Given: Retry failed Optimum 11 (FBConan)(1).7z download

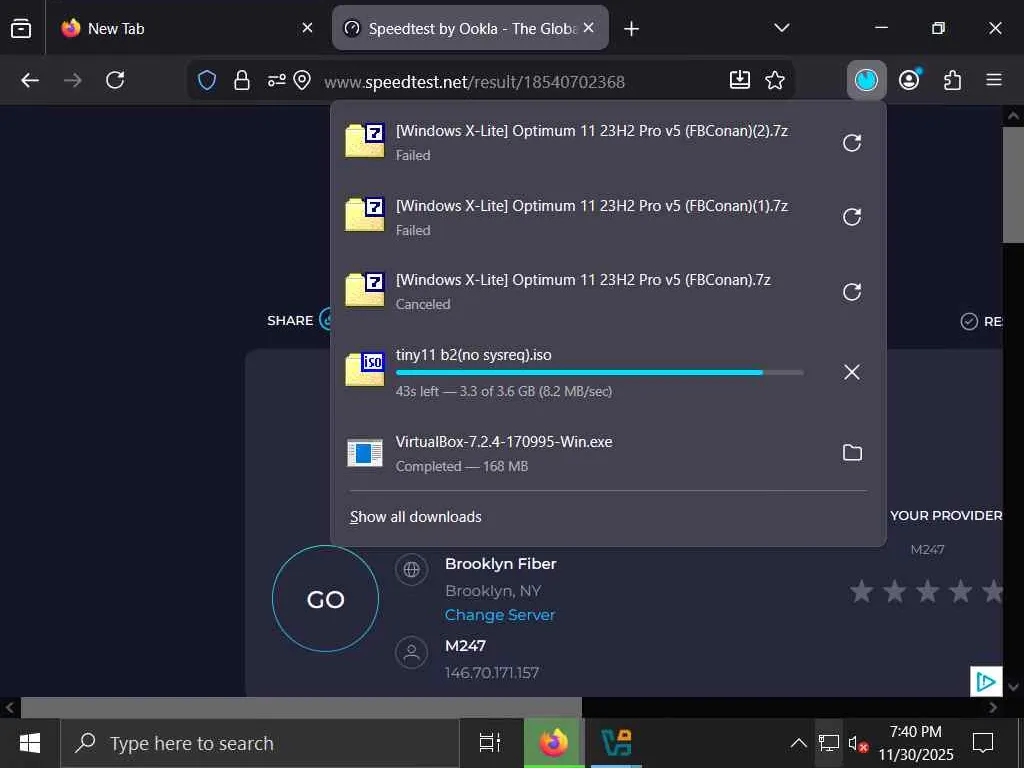Looking at the screenshot, I should pos(852,217).
